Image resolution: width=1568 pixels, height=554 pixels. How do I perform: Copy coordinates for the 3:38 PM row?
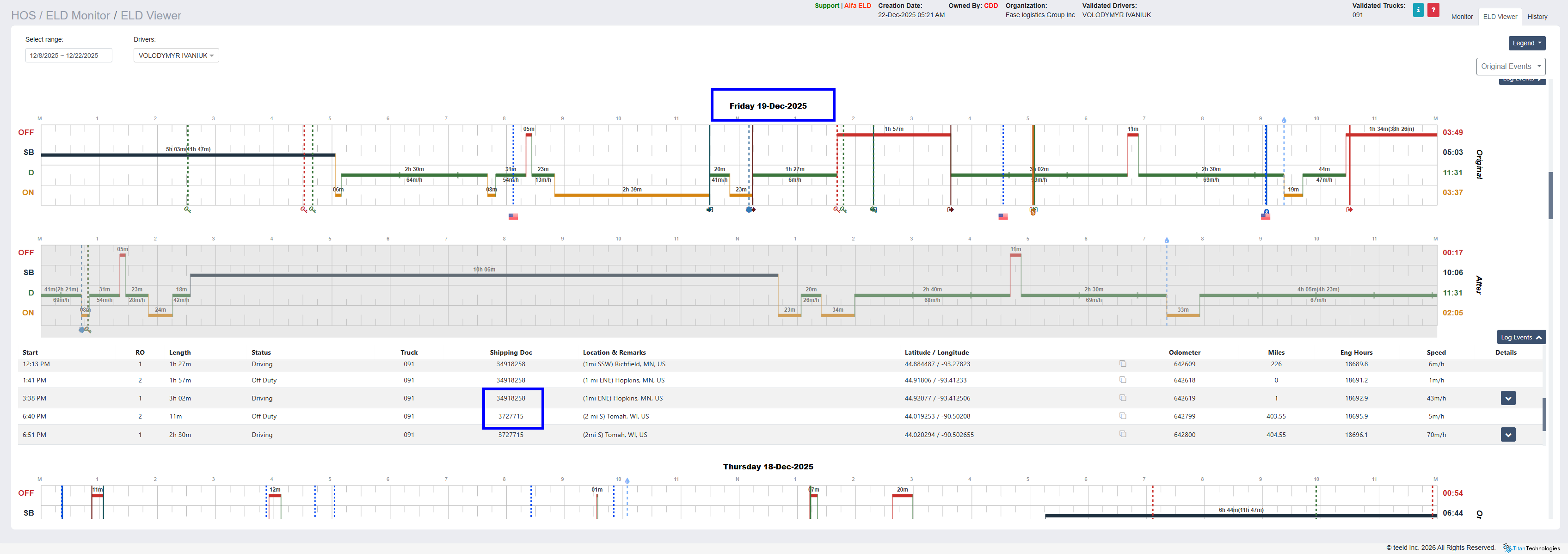click(1122, 398)
